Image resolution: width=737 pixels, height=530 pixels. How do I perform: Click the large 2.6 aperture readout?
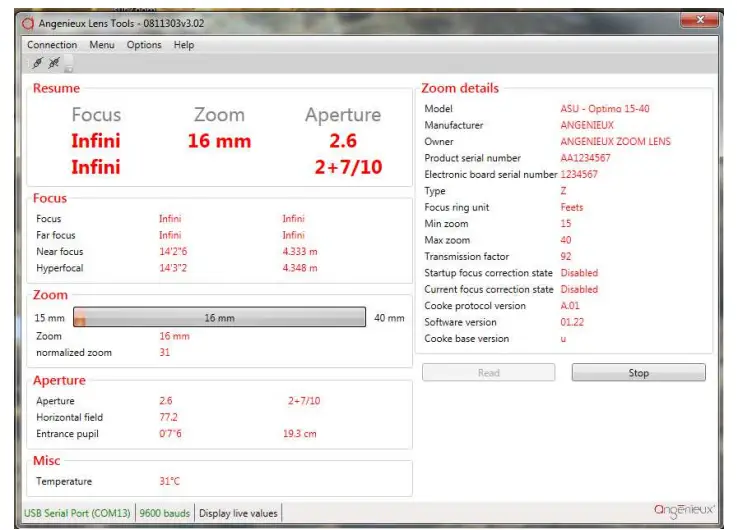pos(343,141)
